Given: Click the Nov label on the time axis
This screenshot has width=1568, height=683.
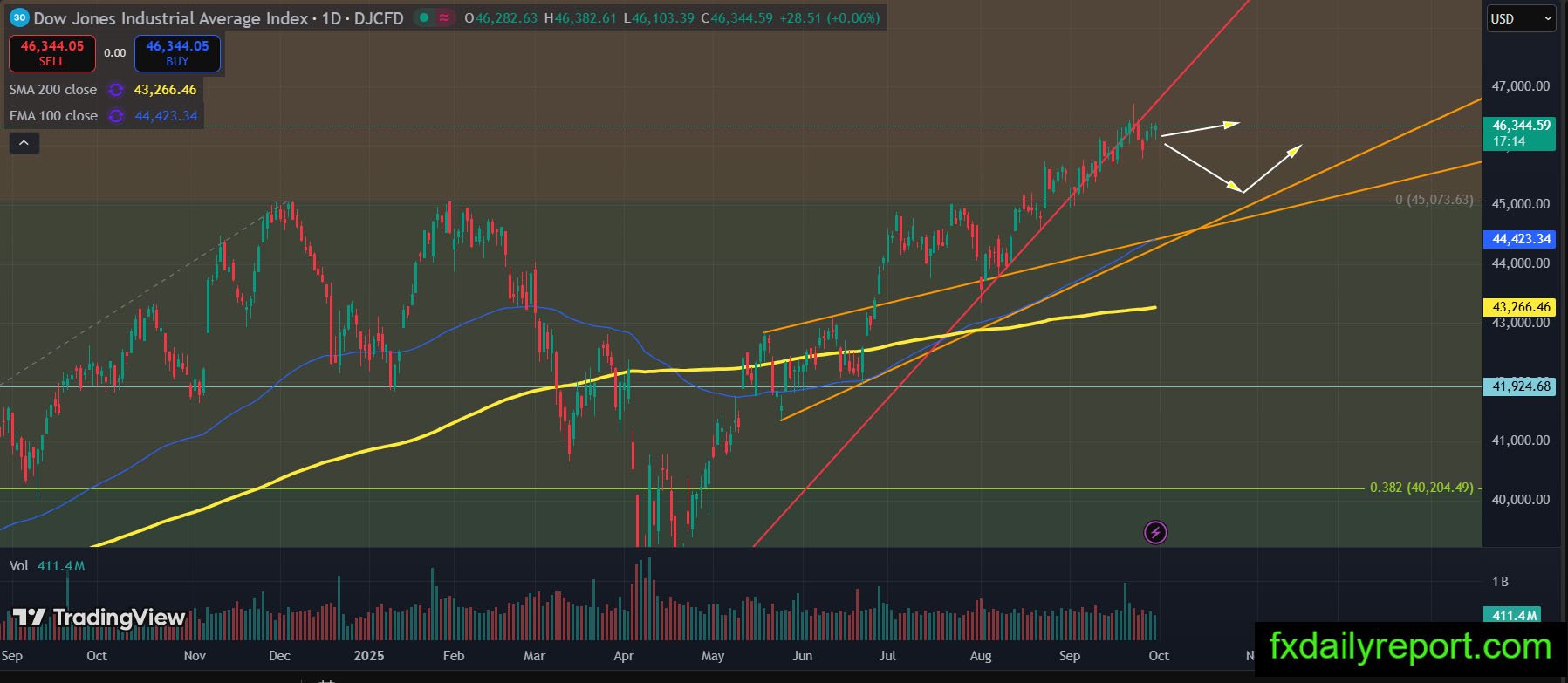Looking at the screenshot, I should tap(195, 656).
